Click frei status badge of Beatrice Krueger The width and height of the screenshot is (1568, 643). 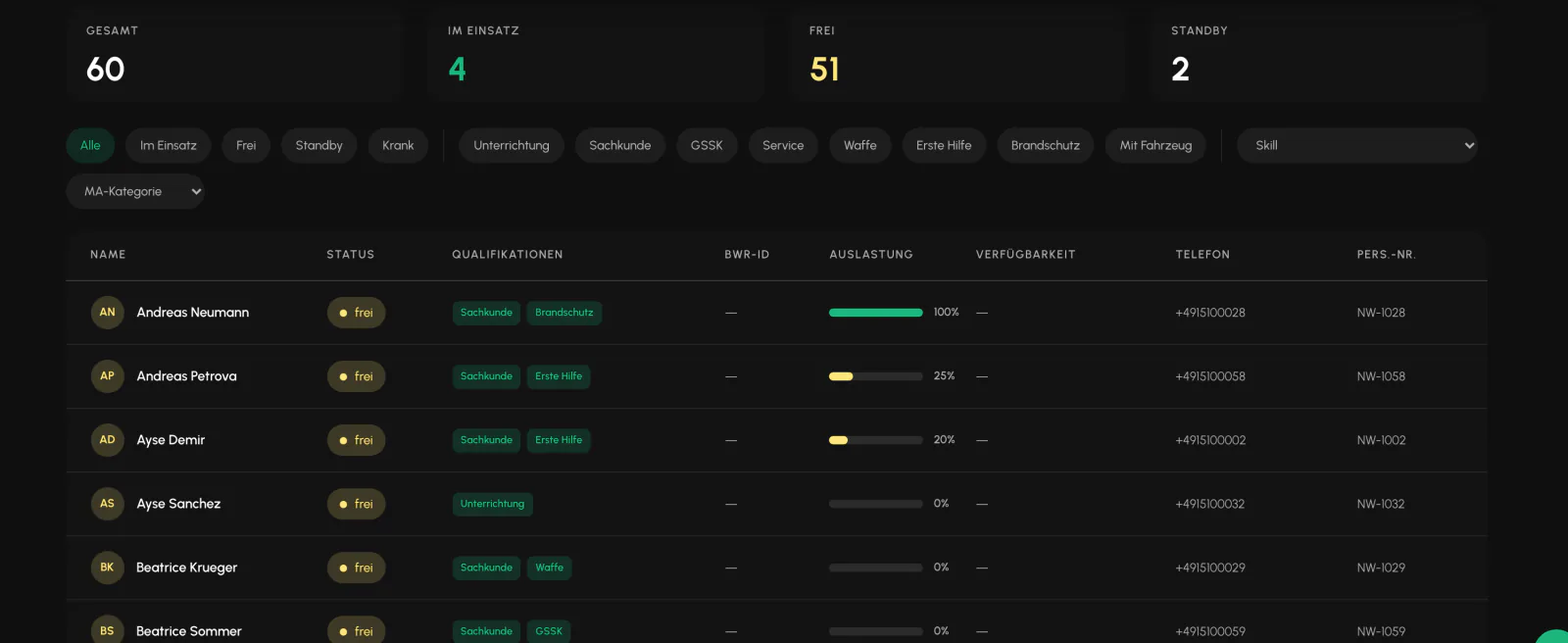(x=357, y=568)
